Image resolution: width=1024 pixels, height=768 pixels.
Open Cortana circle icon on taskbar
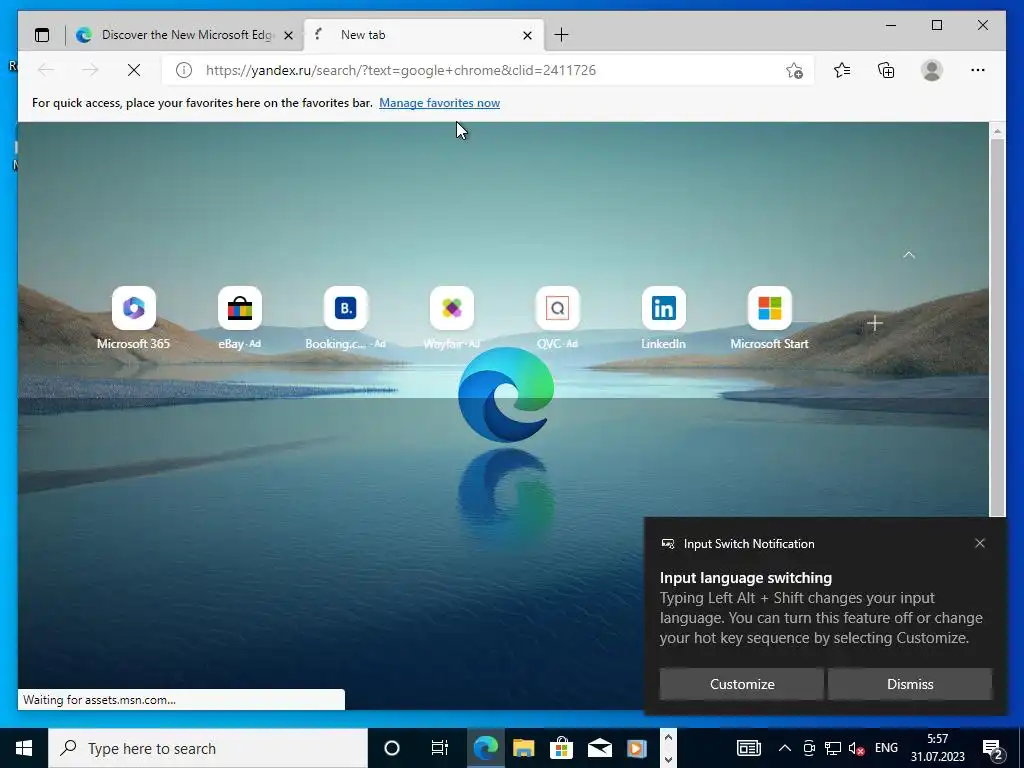coord(392,748)
